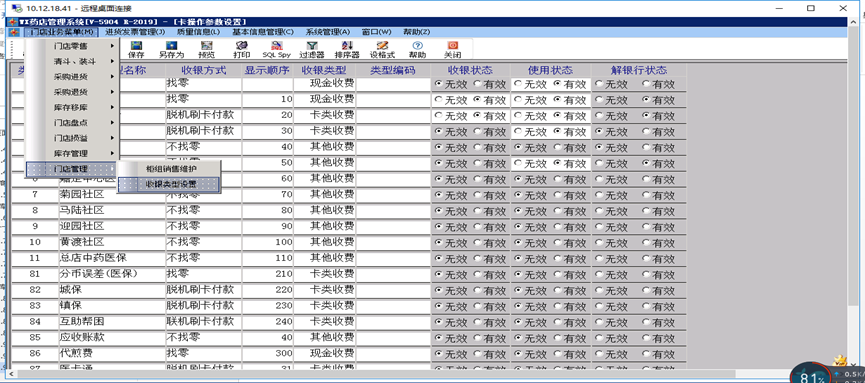
Task: Expand the 库存移库 submenu
Action: click(72, 107)
